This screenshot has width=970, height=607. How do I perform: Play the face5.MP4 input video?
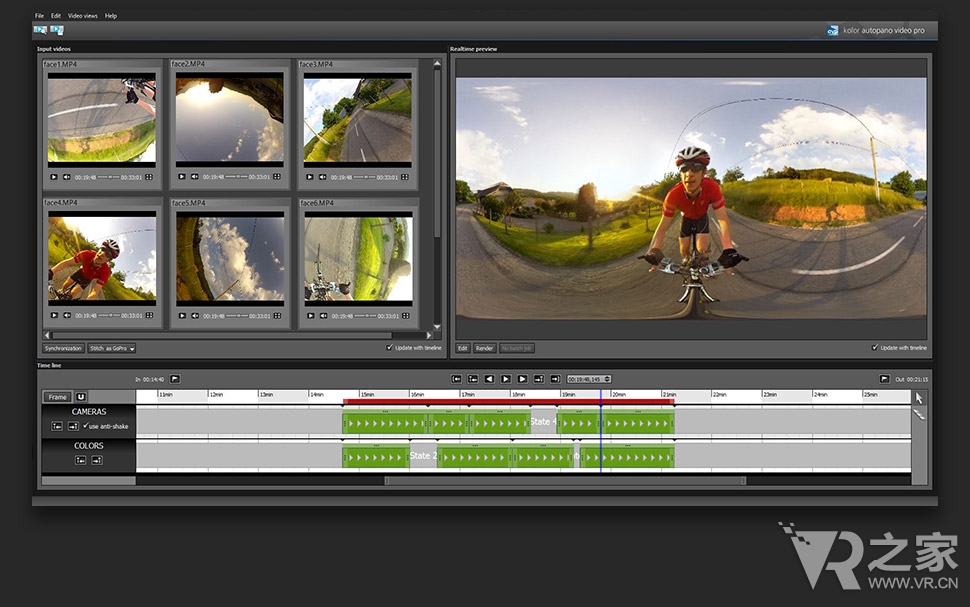coord(182,316)
